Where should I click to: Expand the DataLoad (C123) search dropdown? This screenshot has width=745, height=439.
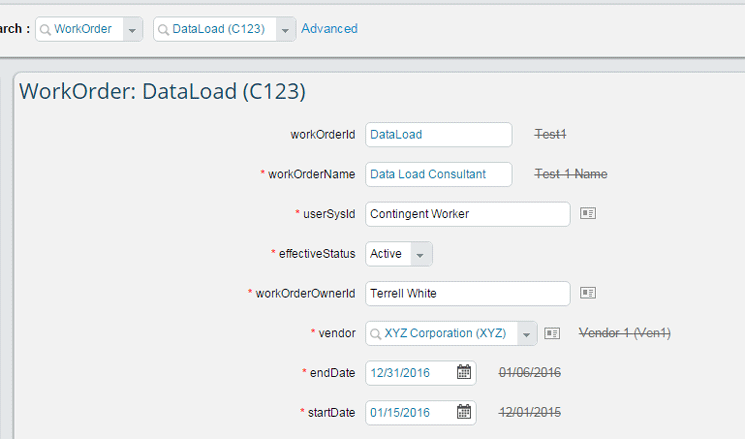click(286, 30)
